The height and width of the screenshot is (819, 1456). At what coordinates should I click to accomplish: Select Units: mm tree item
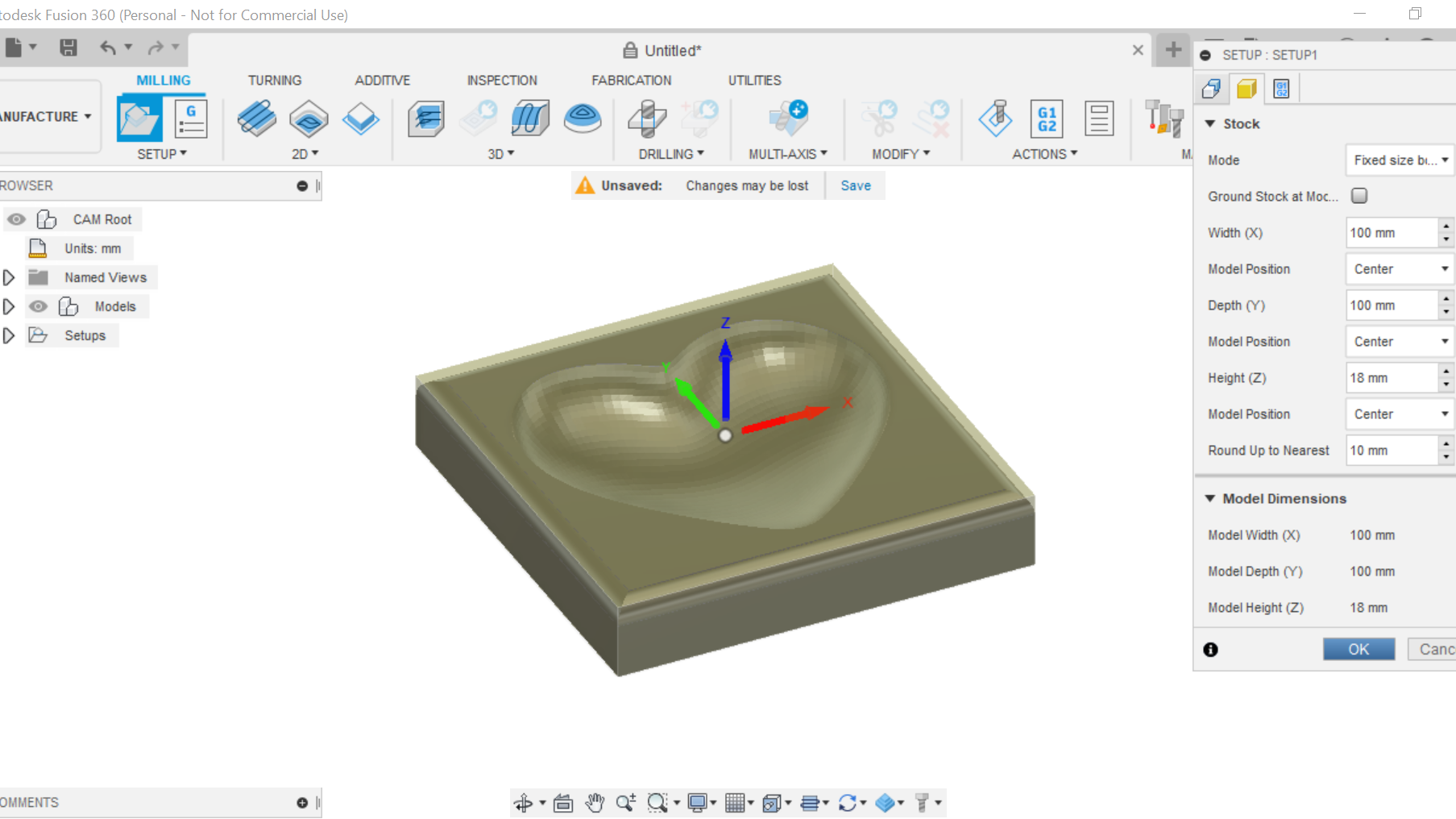tap(93, 248)
